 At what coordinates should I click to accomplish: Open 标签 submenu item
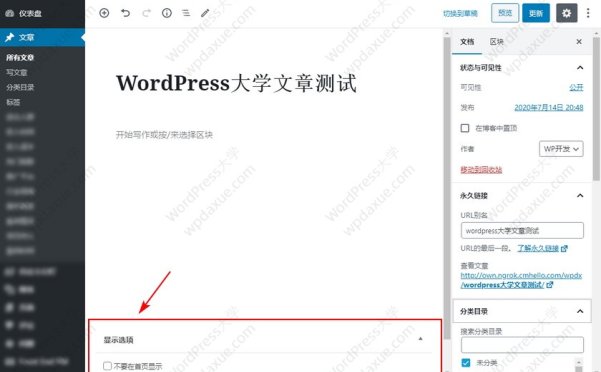(13, 102)
